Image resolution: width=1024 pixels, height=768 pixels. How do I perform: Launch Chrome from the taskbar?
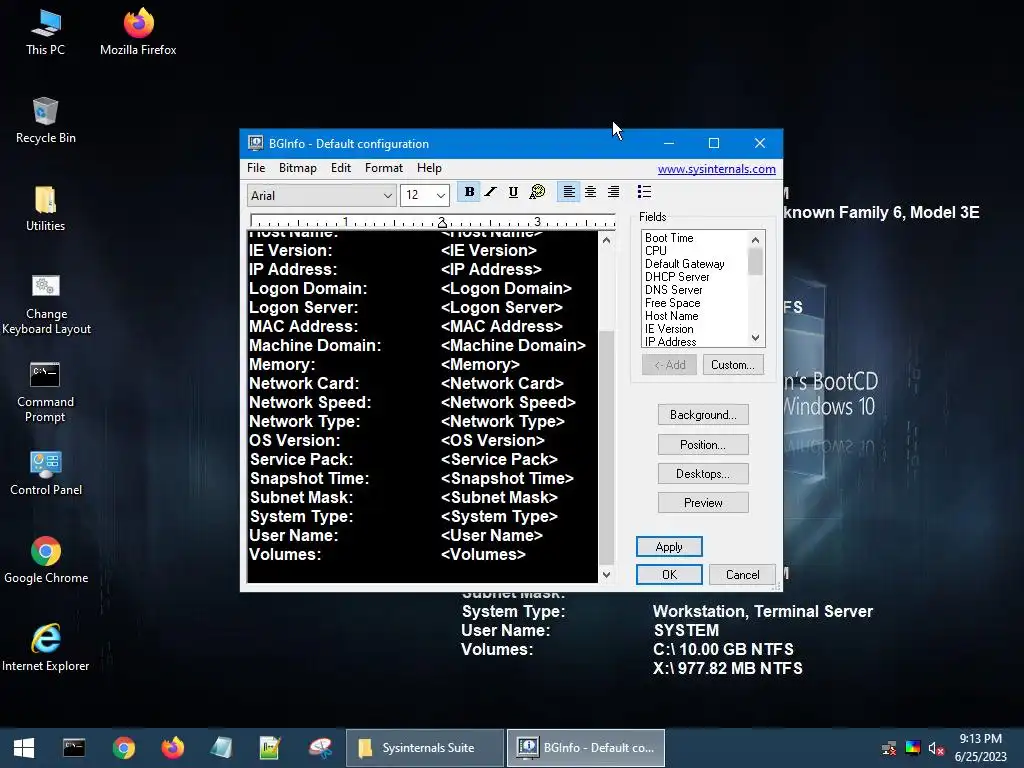tap(123, 748)
